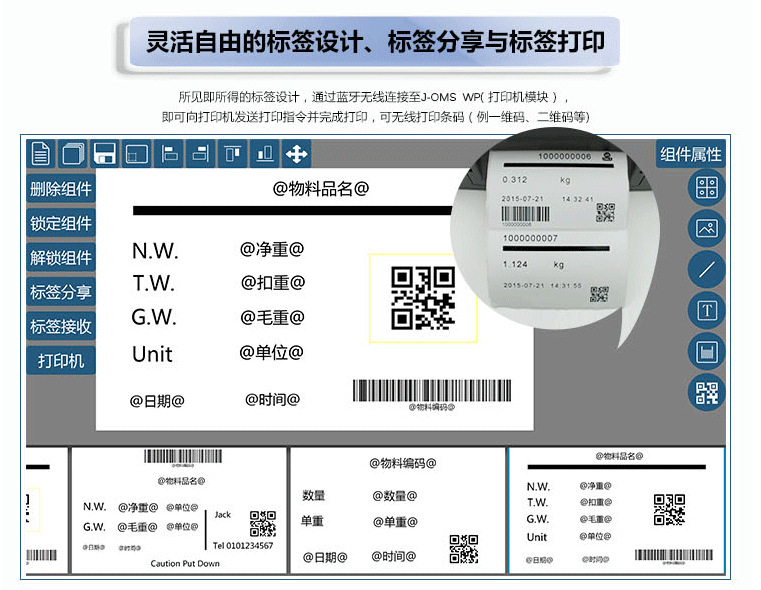Open the 组件属性 properties panel

(x=689, y=154)
